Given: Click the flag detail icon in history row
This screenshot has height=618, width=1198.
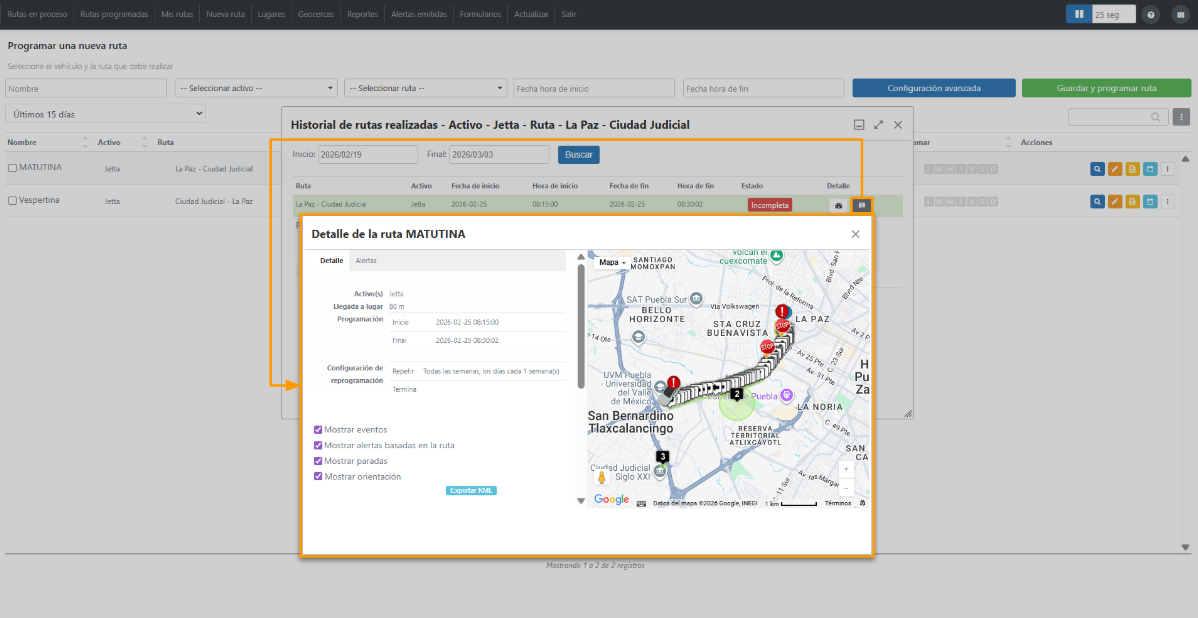Looking at the screenshot, I should tap(862, 205).
